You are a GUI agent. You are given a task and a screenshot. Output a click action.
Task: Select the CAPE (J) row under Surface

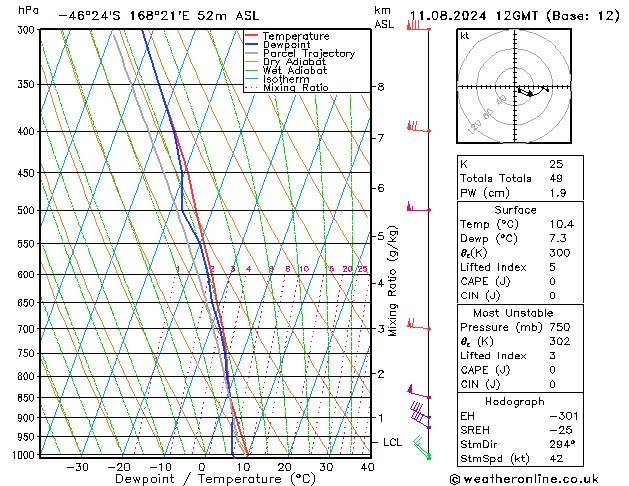520,281
